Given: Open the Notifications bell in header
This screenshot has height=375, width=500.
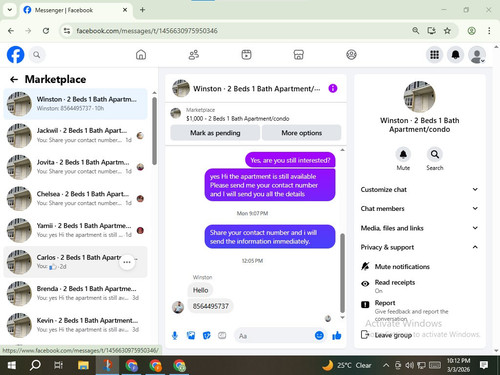Looking at the screenshot, I should pyautogui.click(x=456, y=55).
